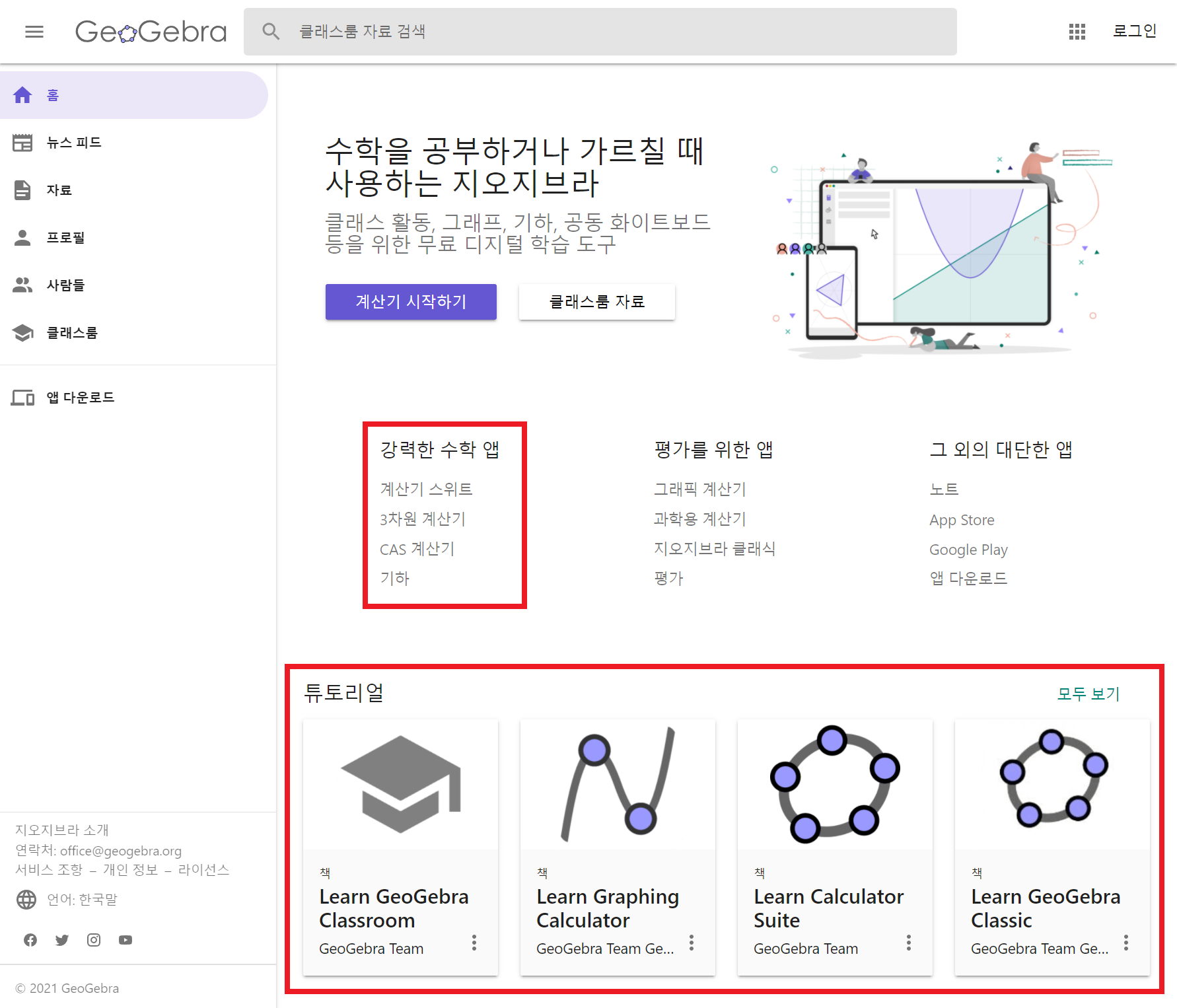The image size is (1177, 1008).
Task: Select 홈 in the sidebar
Action: point(134,95)
